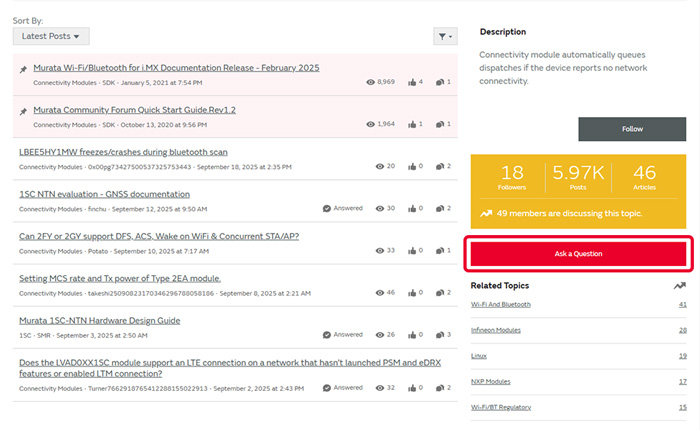Click pin icon on Quick Start Guide post

pyautogui.click(x=23, y=111)
